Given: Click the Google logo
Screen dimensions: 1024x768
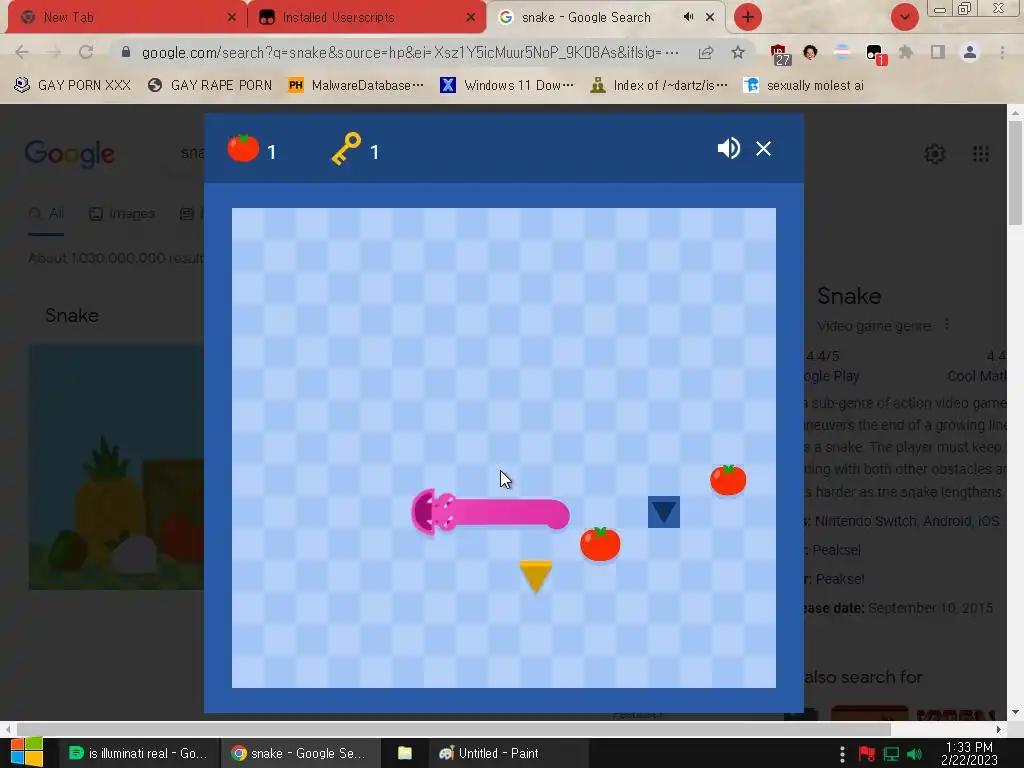Looking at the screenshot, I should 69,154.
